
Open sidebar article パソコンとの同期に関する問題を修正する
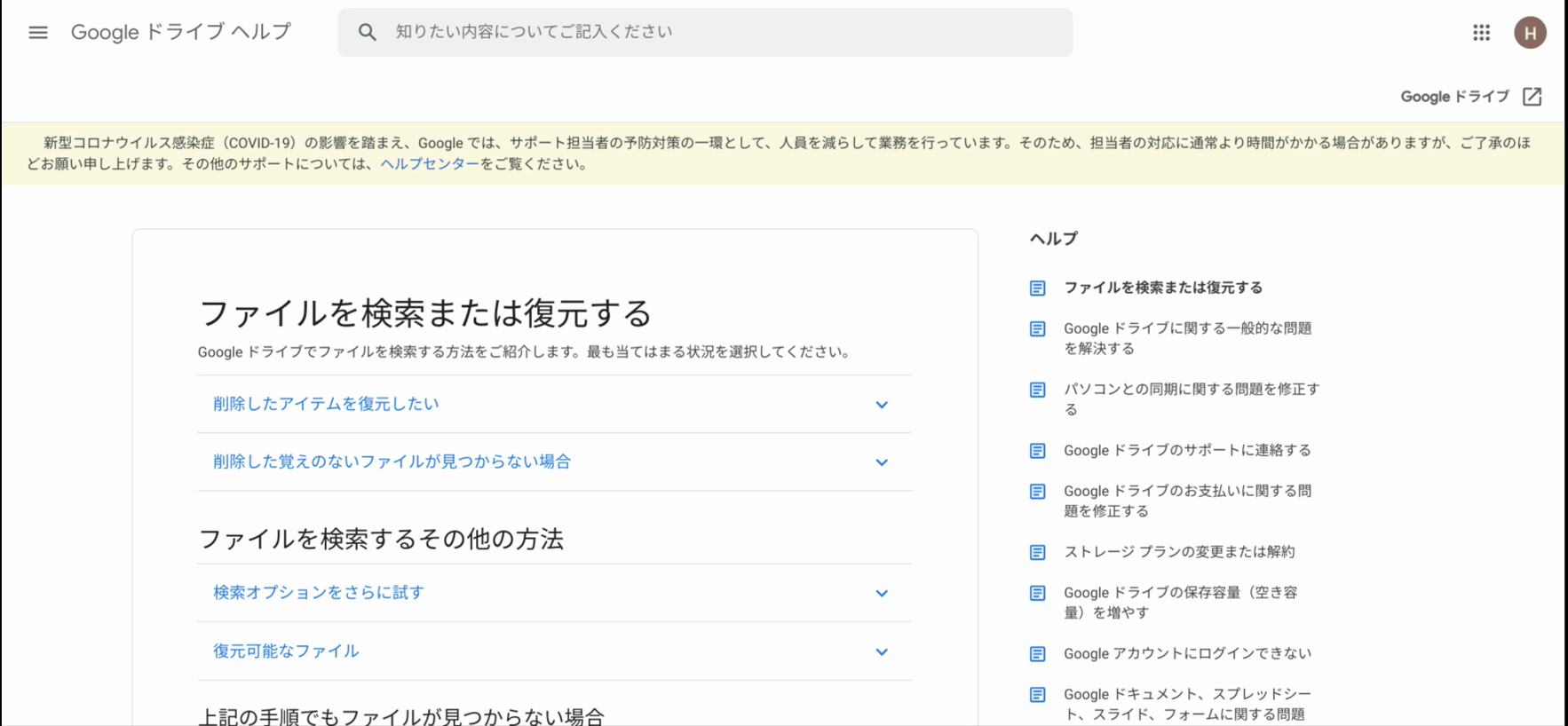tap(1192, 399)
